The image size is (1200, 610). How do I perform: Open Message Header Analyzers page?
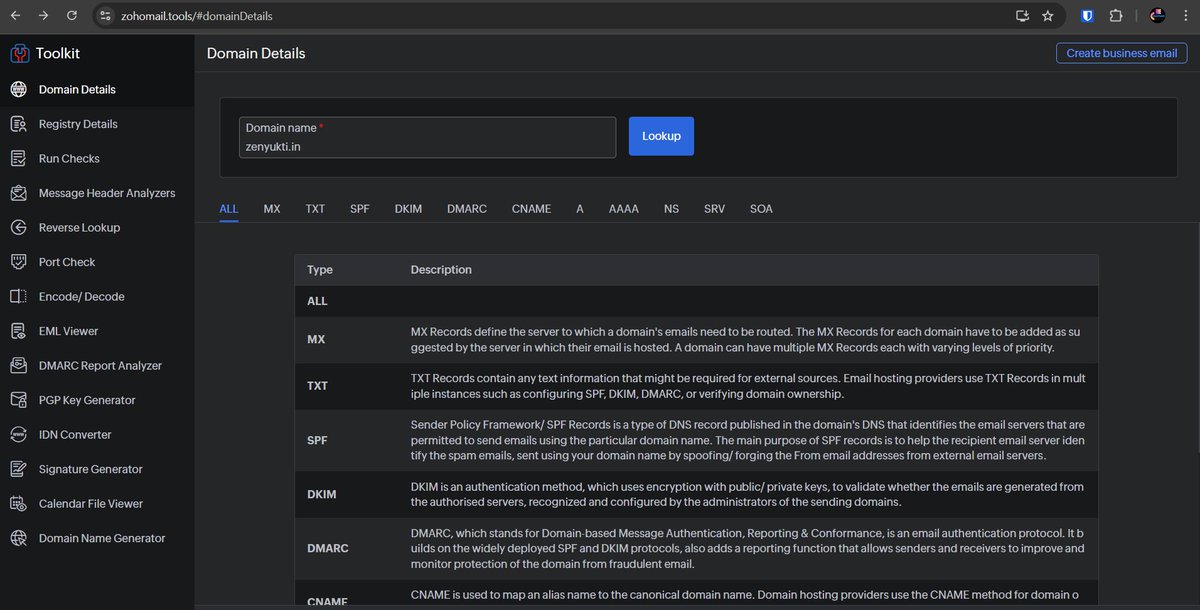coord(107,193)
